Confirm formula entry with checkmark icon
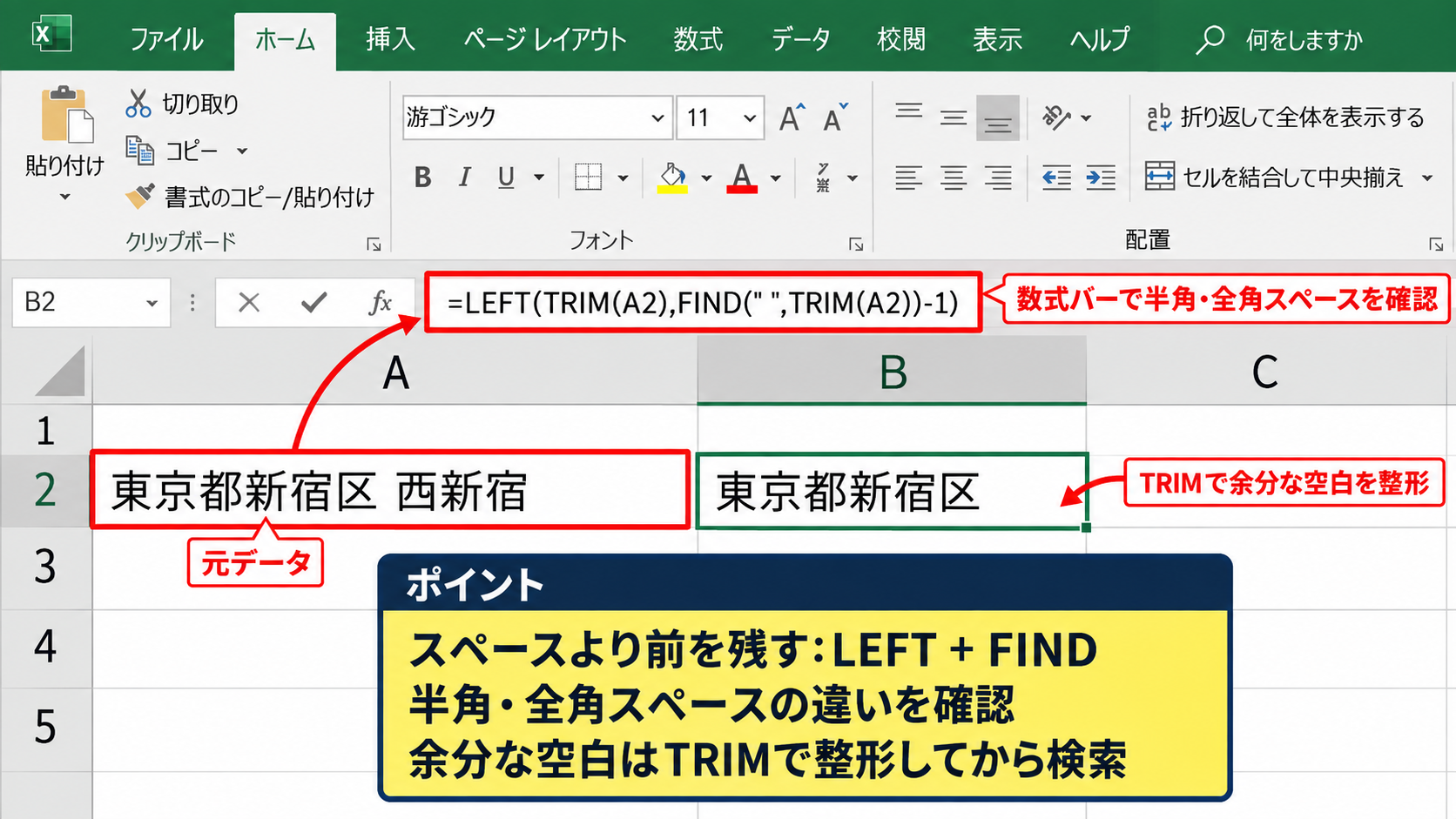The image size is (1456, 819). point(313,302)
